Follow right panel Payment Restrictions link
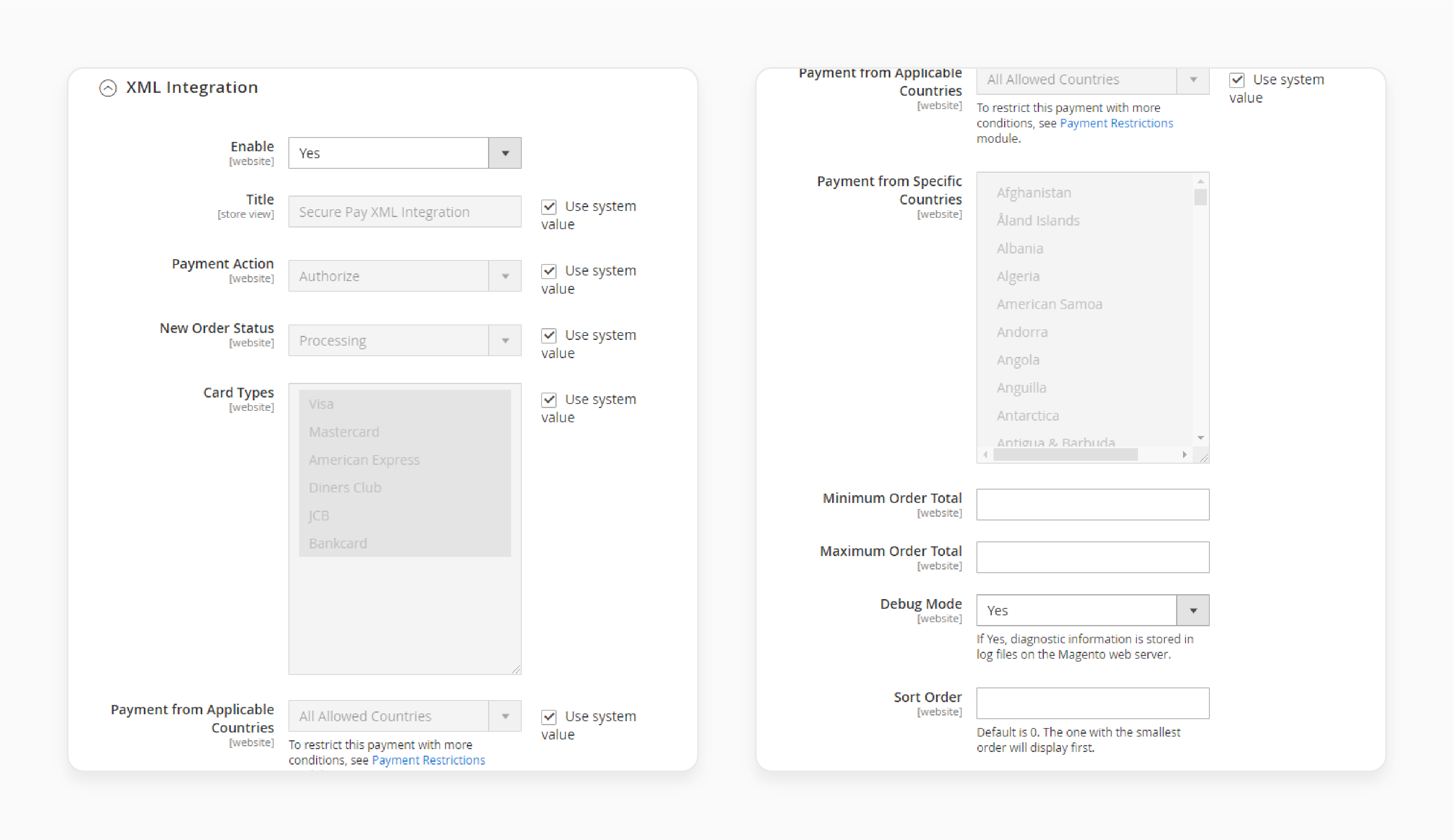The width and height of the screenshot is (1454, 840). point(1116,123)
